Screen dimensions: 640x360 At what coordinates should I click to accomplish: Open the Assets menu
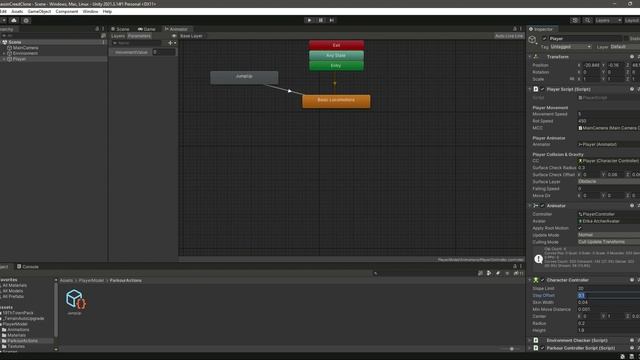[x=17, y=11]
